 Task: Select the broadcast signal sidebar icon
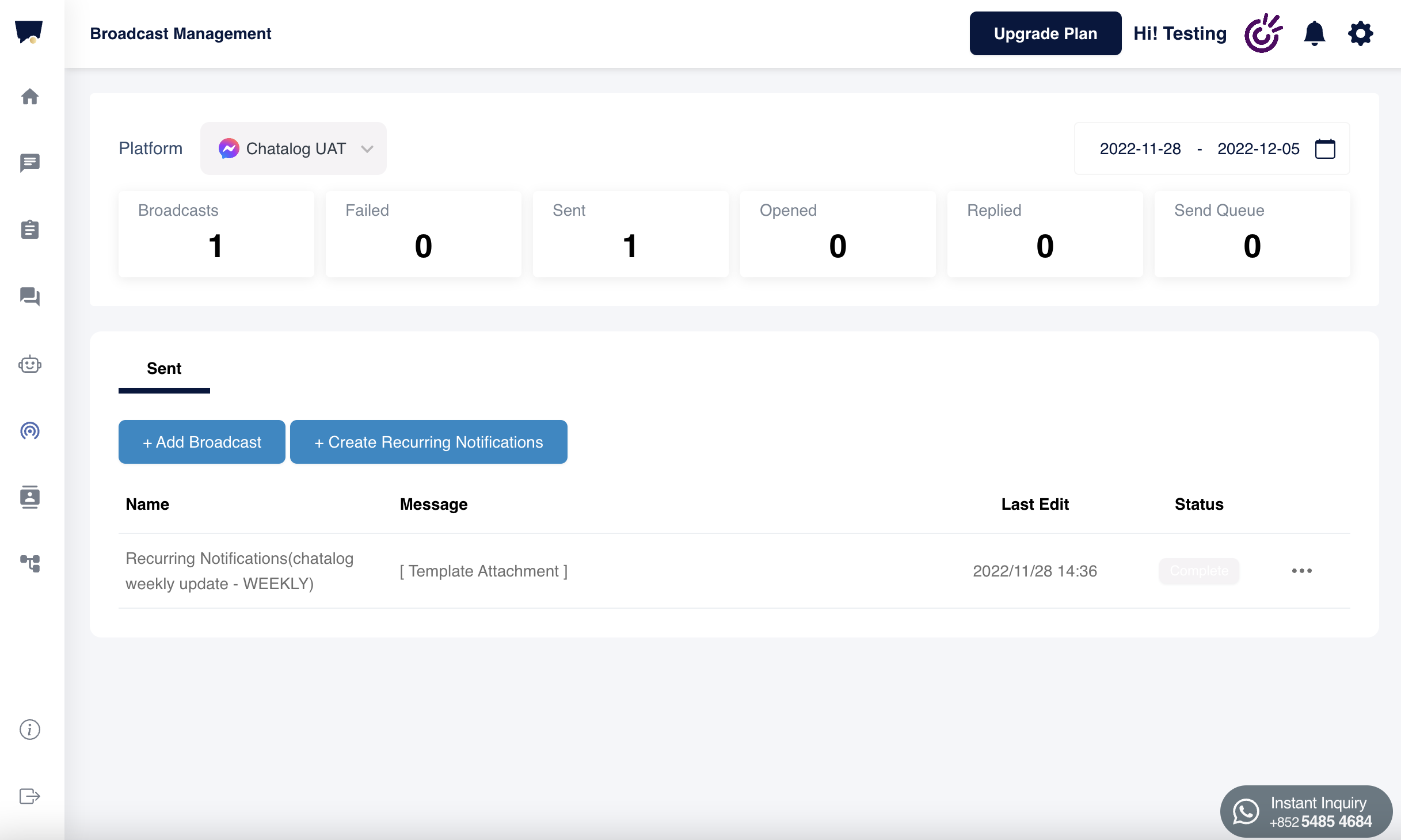tap(30, 431)
